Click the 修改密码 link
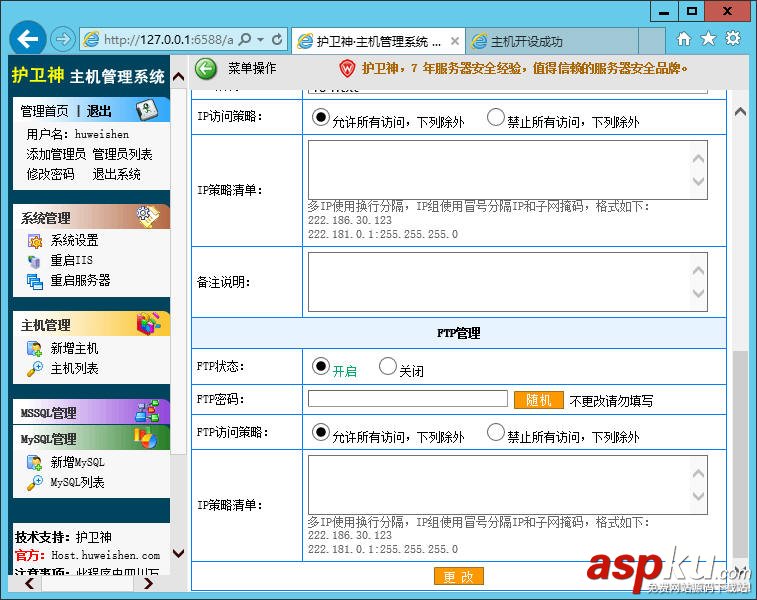Image resolution: width=757 pixels, height=600 pixels. pos(50,174)
